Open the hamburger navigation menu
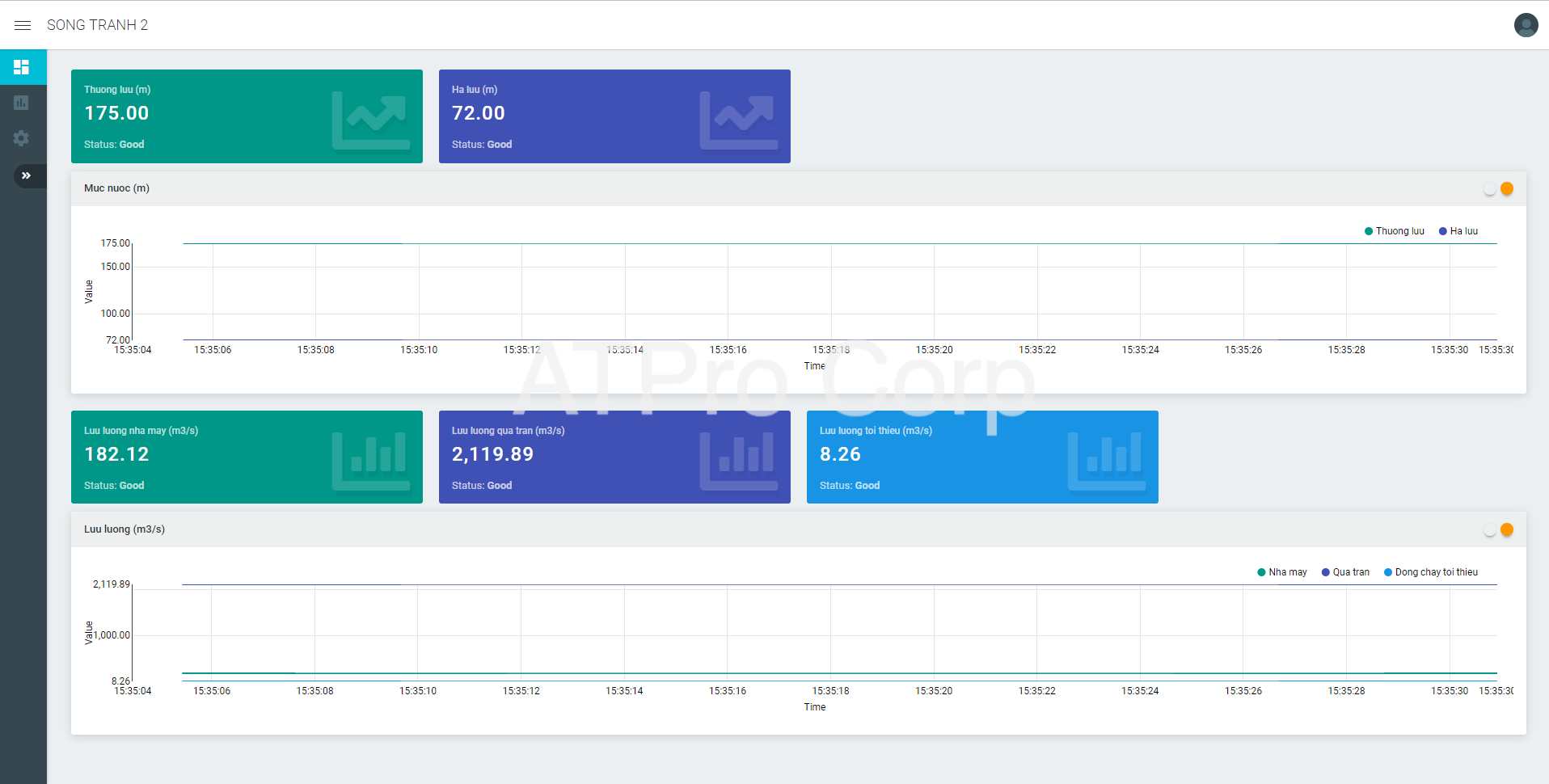This screenshot has height=784, width=1549. pyautogui.click(x=23, y=25)
